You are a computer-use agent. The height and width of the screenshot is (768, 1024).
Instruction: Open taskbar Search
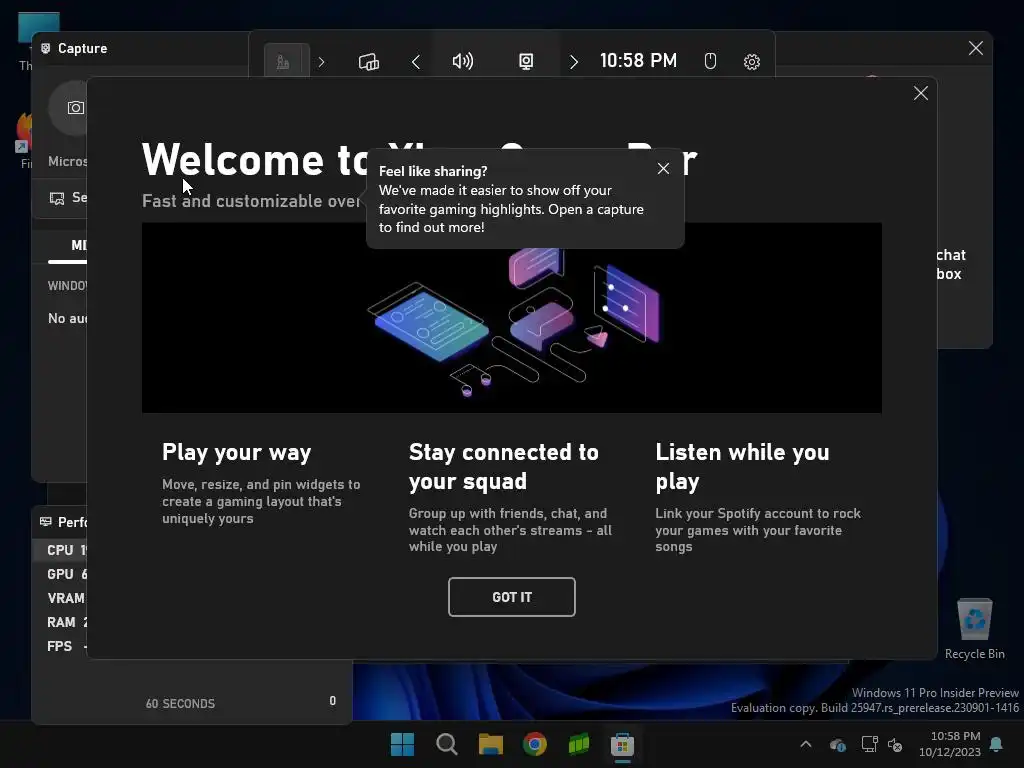pos(447,744)
